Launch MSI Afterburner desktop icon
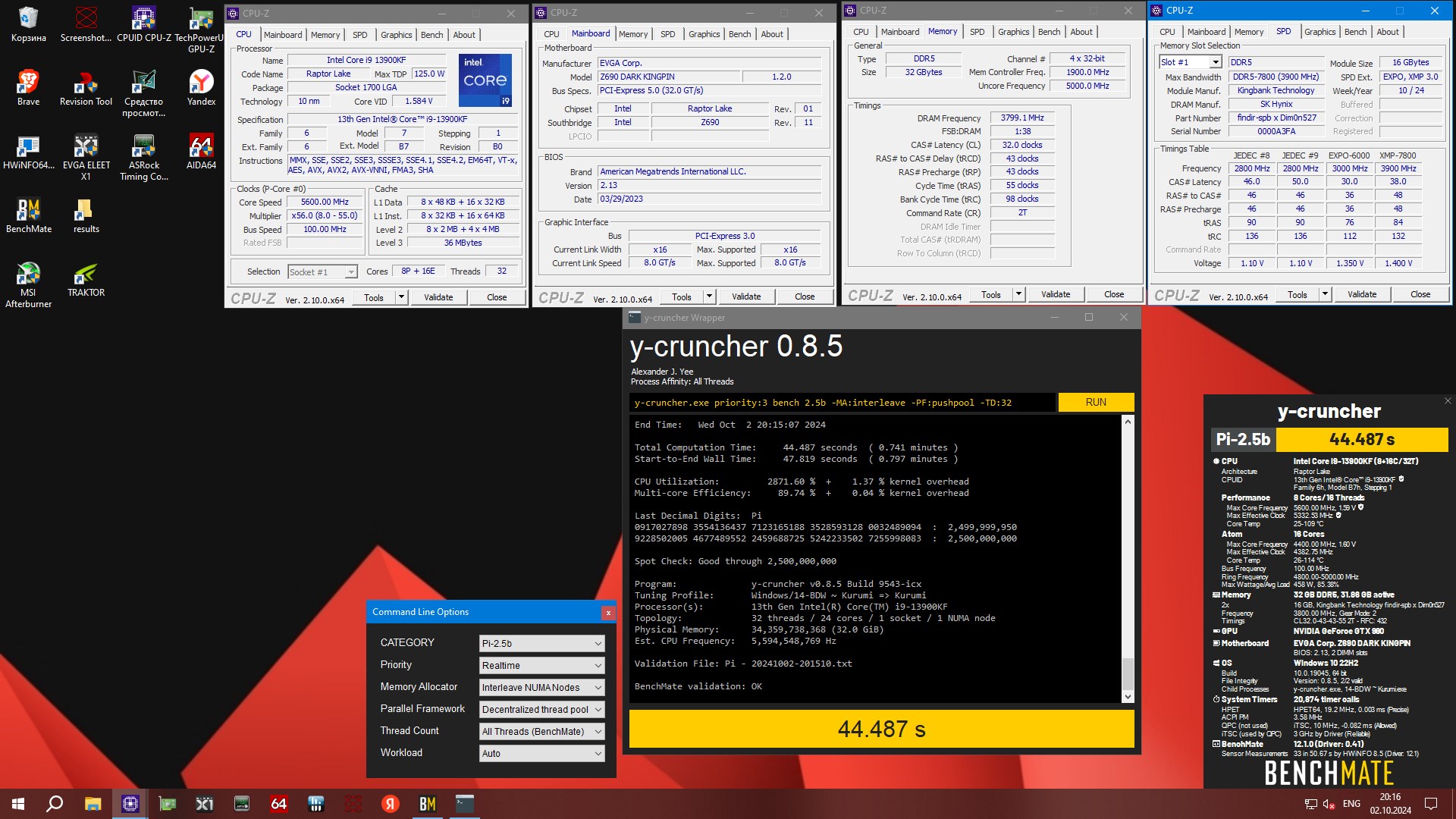Image resolution: width=1456 pixels, height=819 pixels. coord(28,285)
